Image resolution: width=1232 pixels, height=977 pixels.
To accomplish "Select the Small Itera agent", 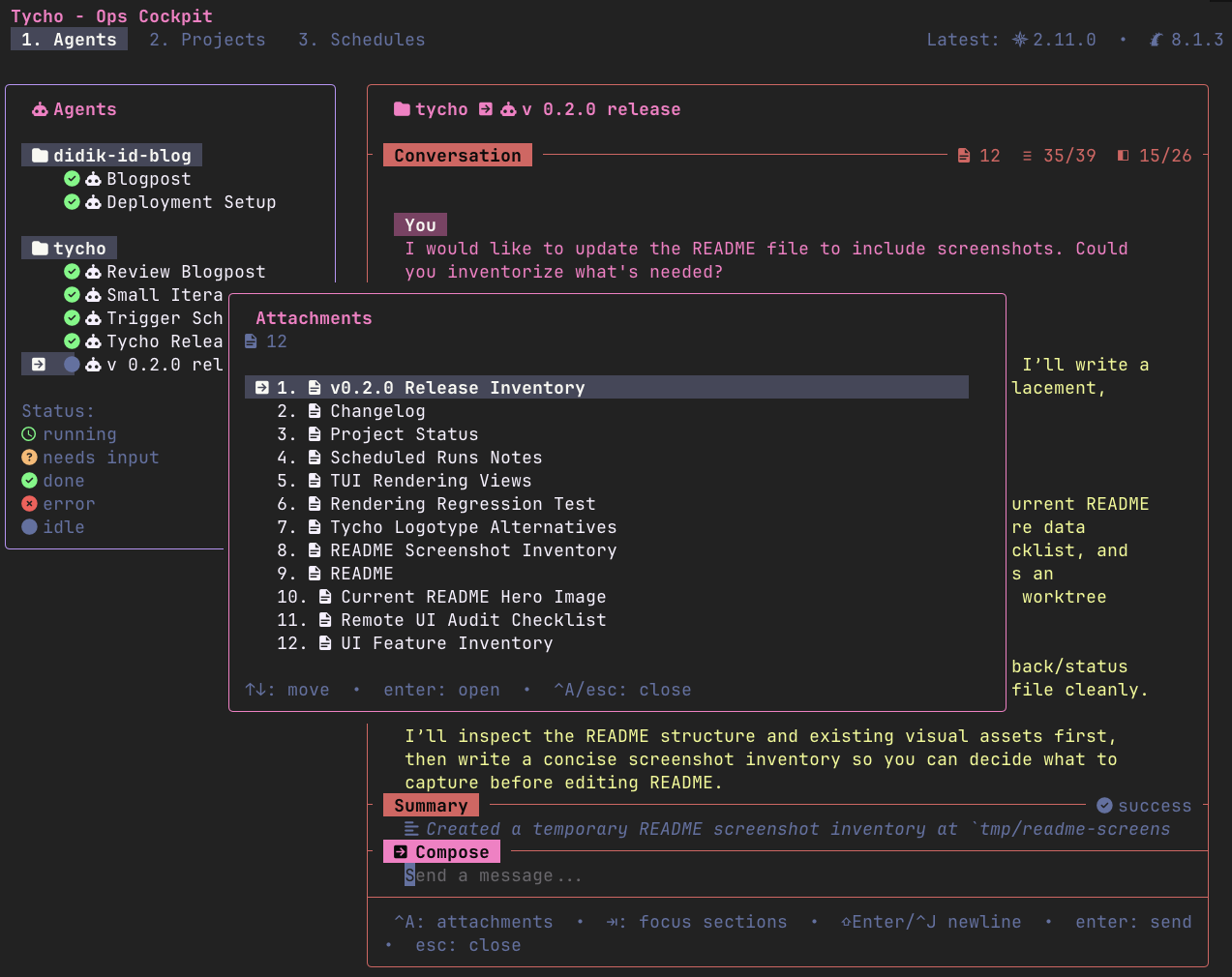I will coord(165,295).
